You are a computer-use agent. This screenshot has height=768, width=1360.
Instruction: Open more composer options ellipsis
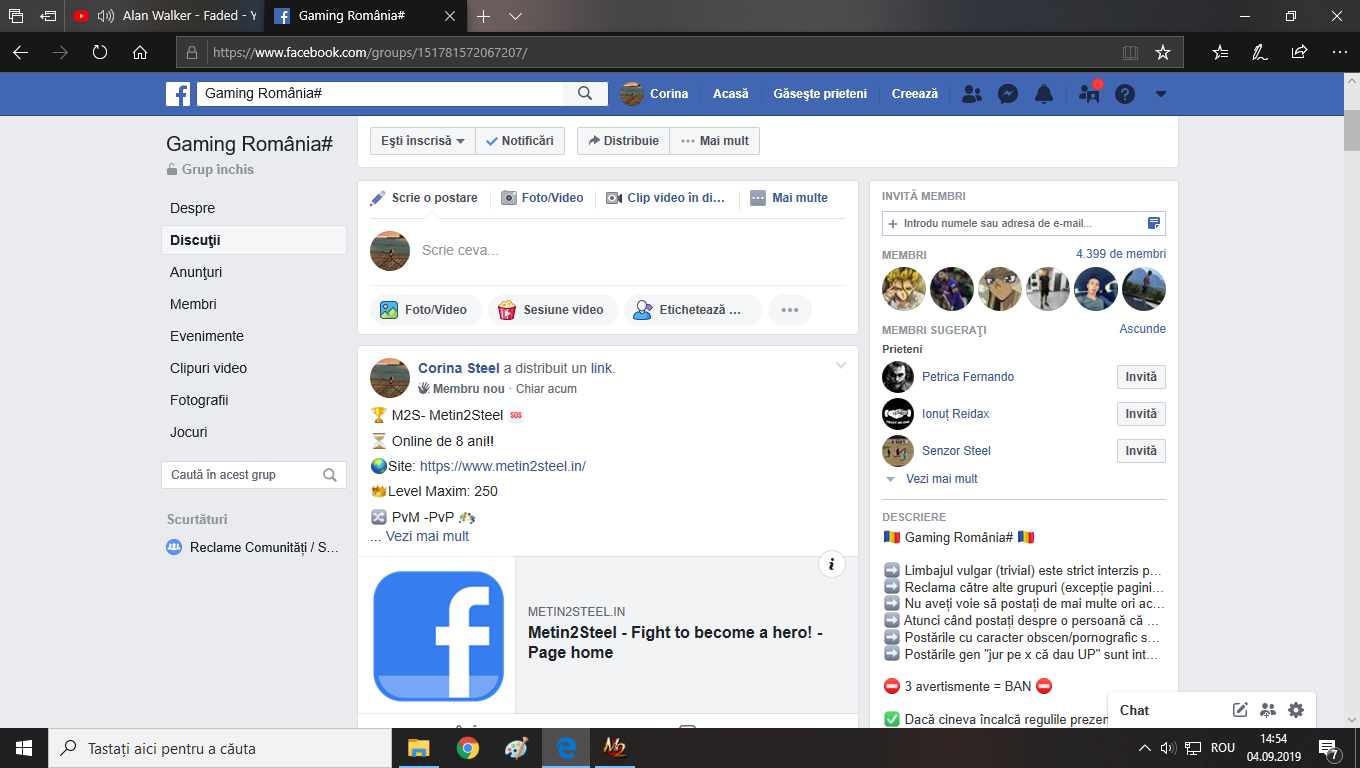tap(790, 310)
